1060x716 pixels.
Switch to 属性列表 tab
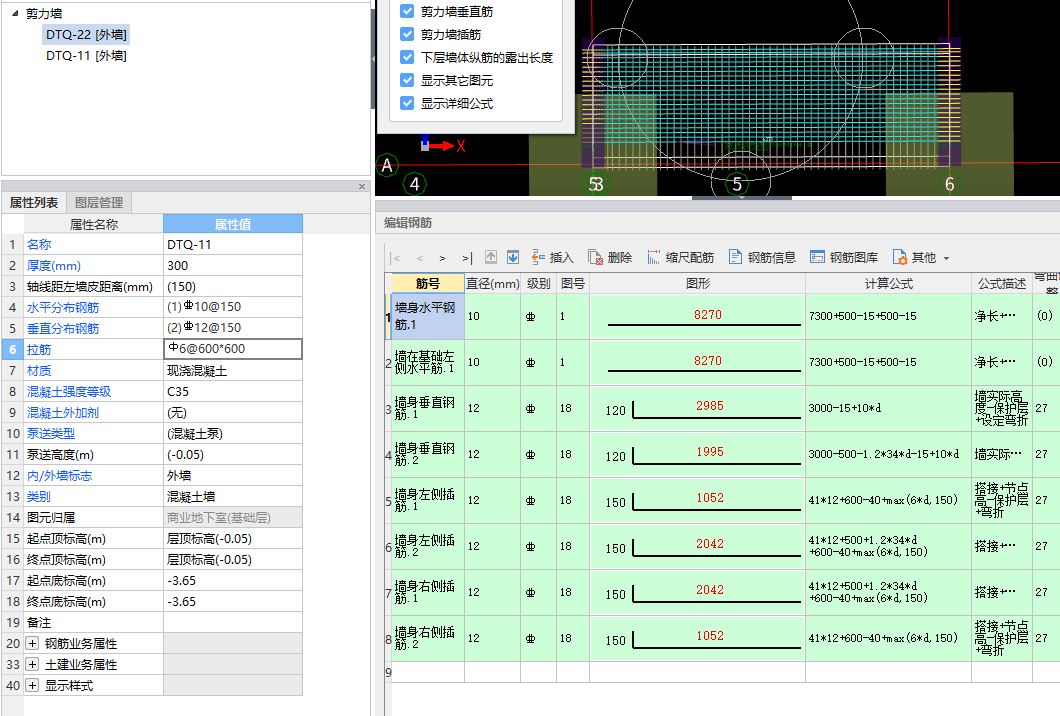click(x=33, y=202)
